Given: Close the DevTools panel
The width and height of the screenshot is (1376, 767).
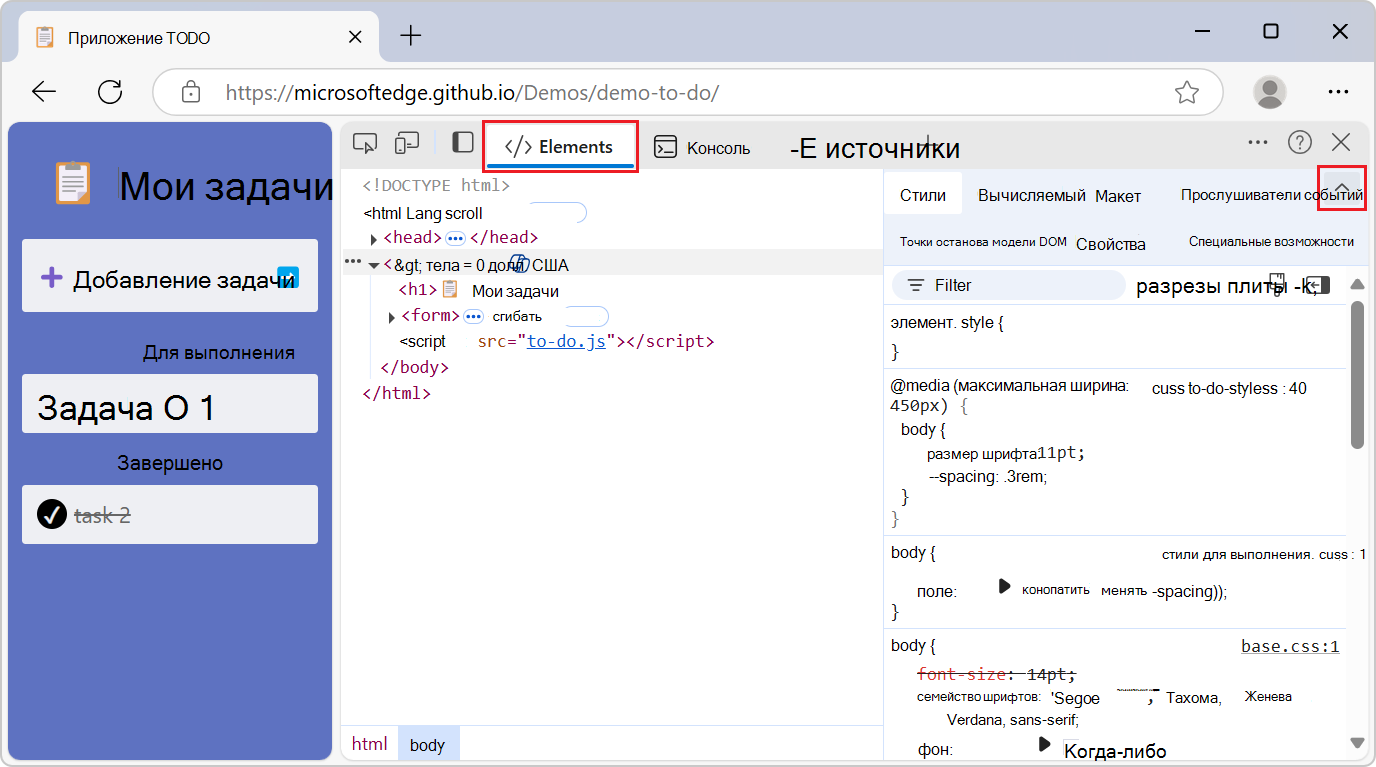Looking at the screenshot, I should (x=1341, y=142).
